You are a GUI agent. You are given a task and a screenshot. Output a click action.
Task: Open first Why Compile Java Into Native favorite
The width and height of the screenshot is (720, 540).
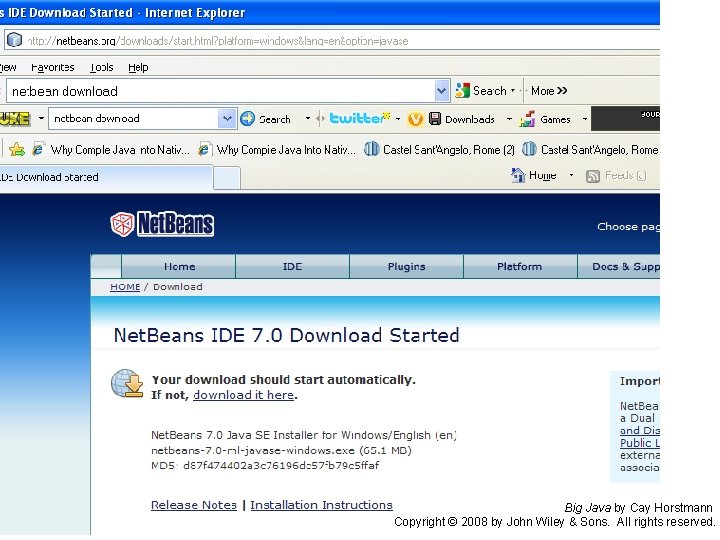tap(111, 150)
